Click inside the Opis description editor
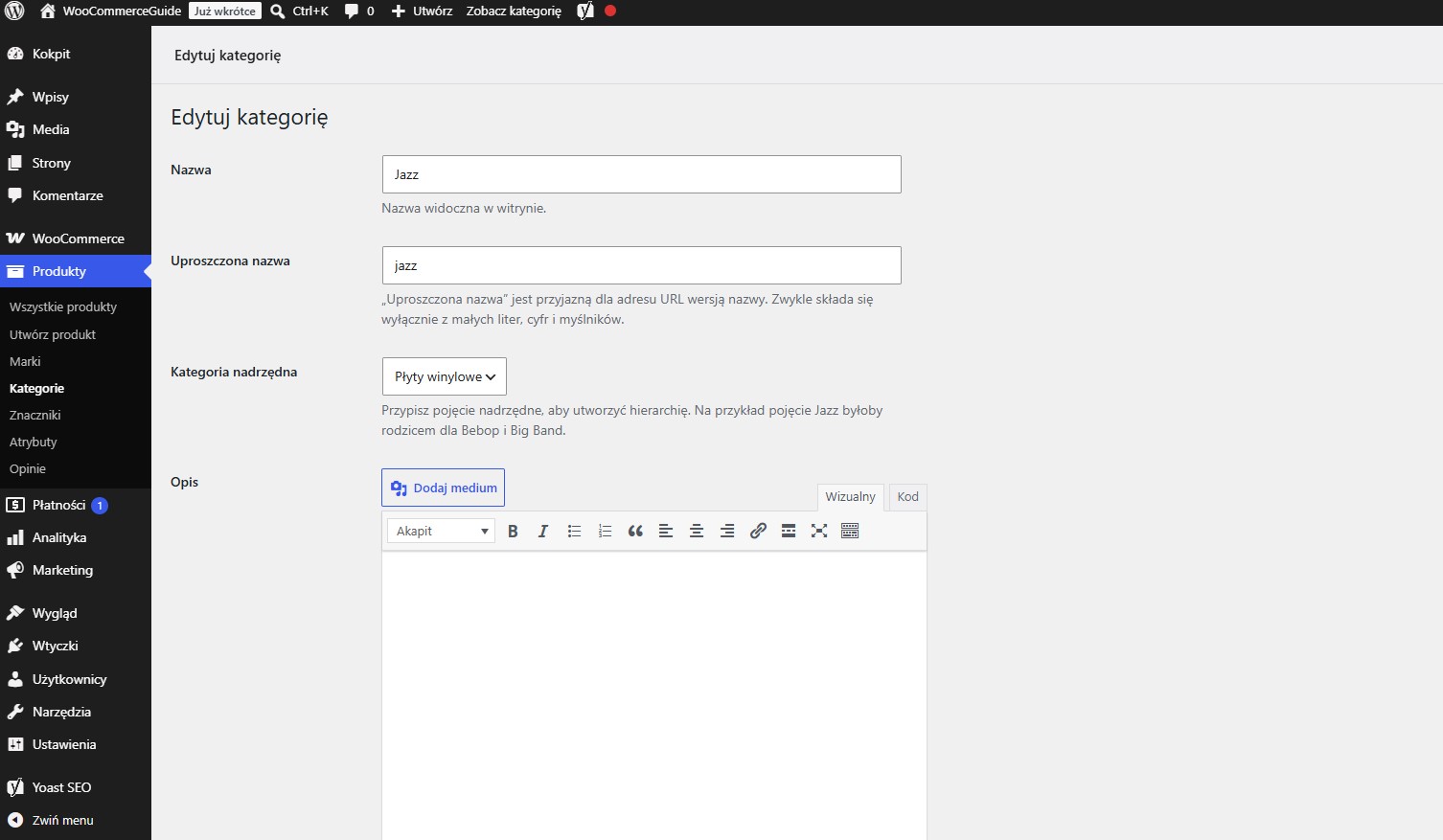Screen dimensions: 1443x840 pos(654,695)
